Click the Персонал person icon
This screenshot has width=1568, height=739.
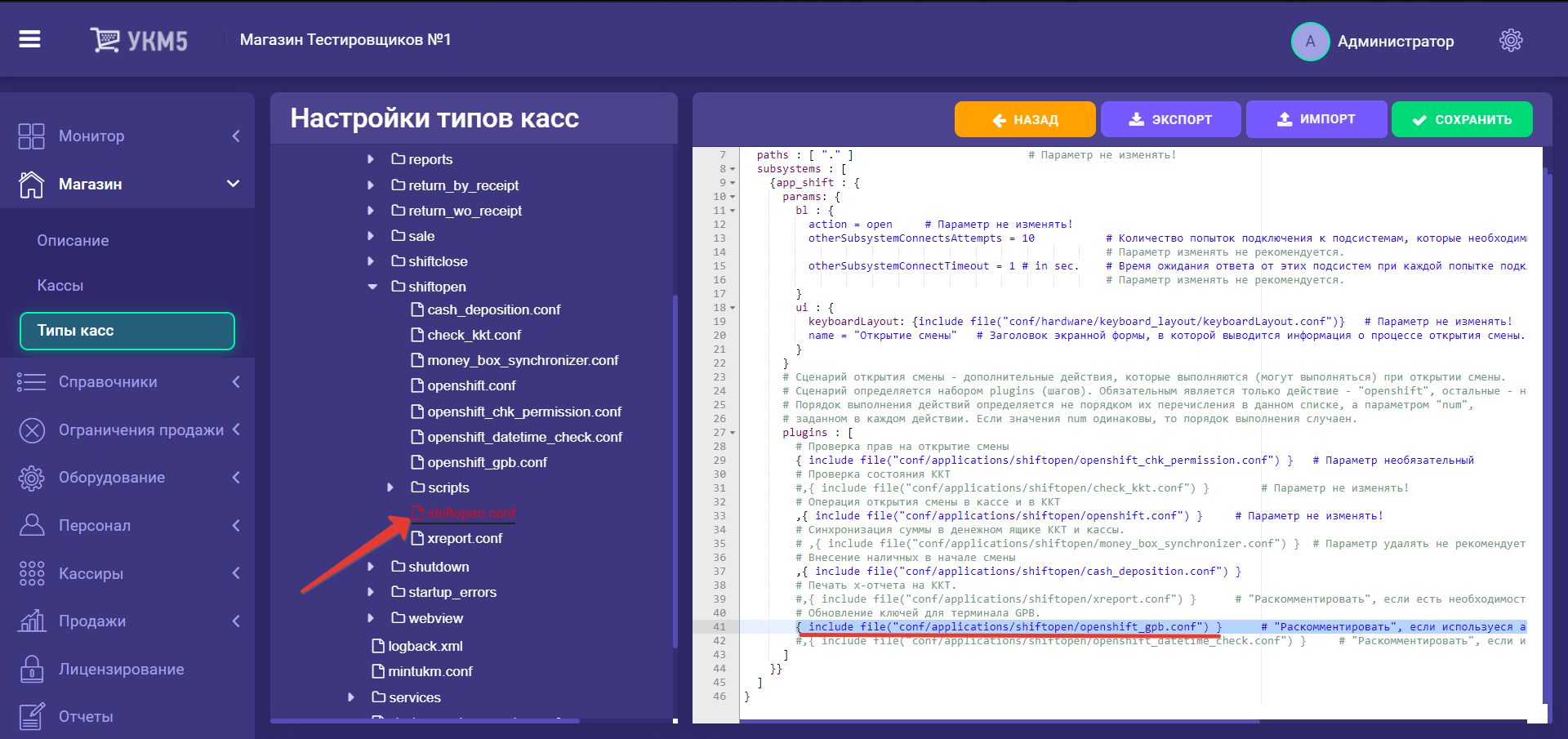point(32,525)
